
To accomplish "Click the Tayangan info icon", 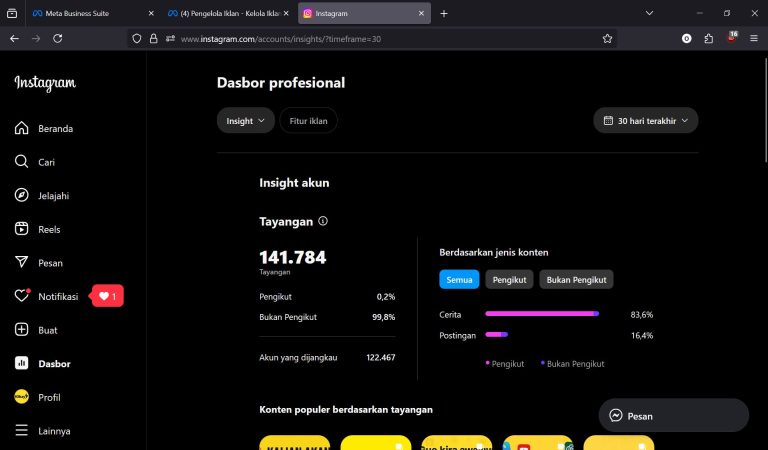I will click(323, 221).
